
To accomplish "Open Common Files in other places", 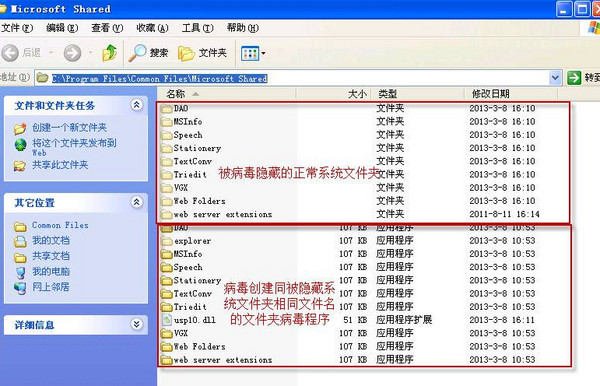I will coord(60,225).
